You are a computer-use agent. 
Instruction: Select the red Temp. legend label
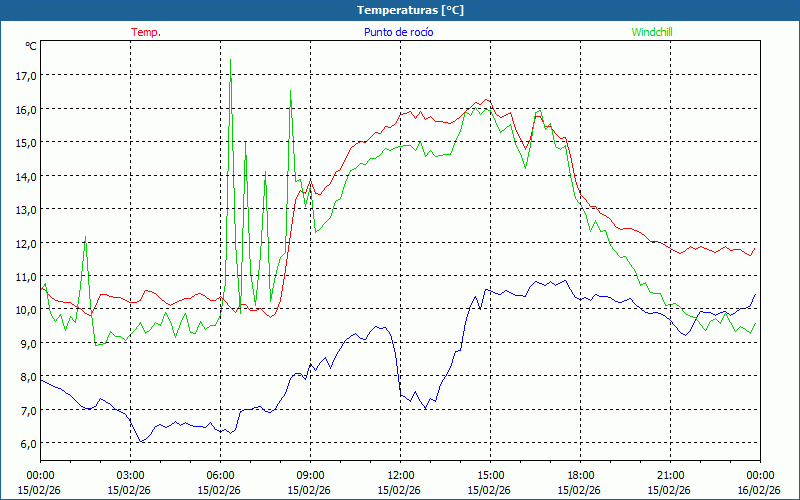(146, 32)
